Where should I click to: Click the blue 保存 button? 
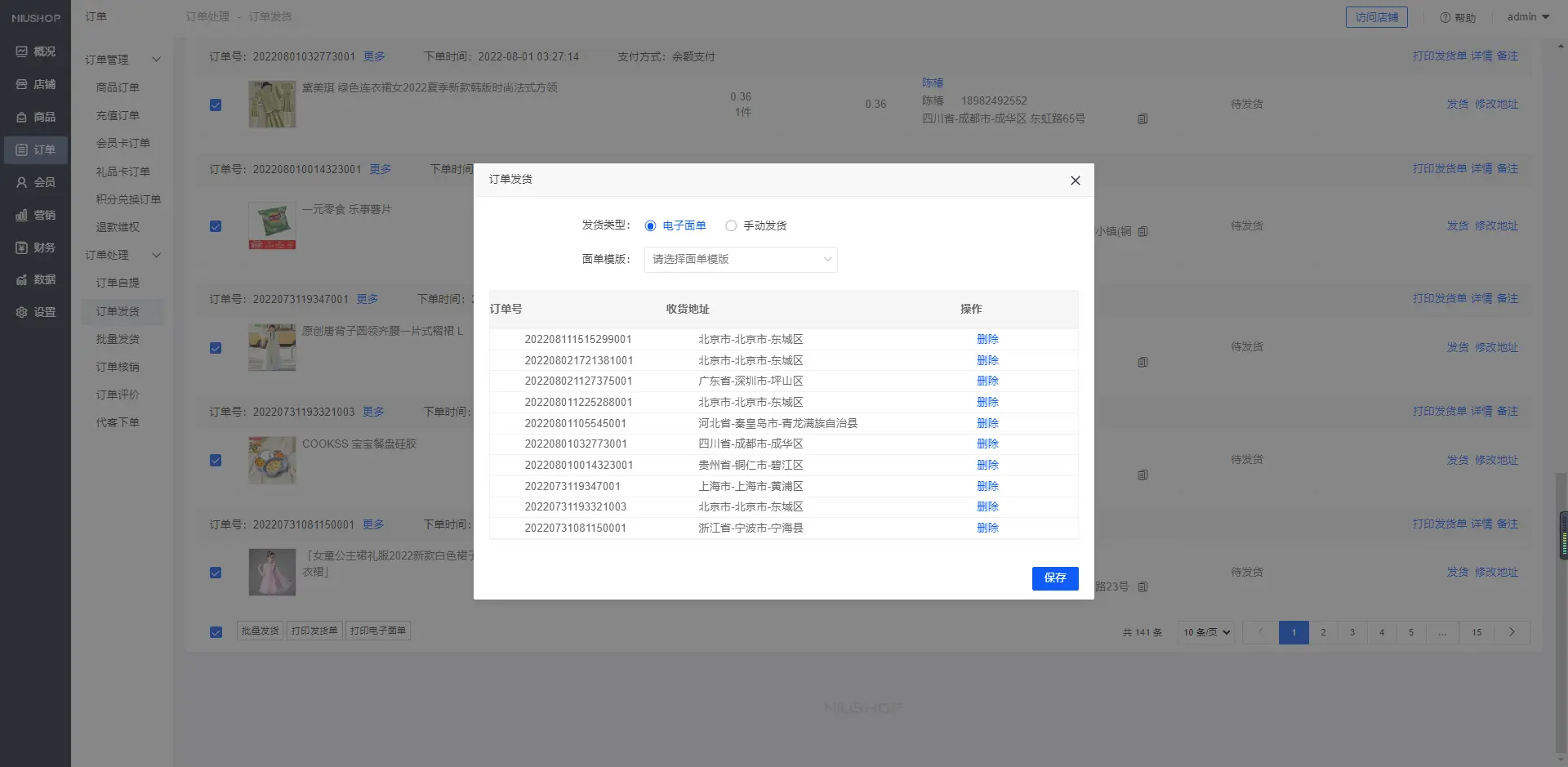pyautogui.click(x=1054, y=578)
